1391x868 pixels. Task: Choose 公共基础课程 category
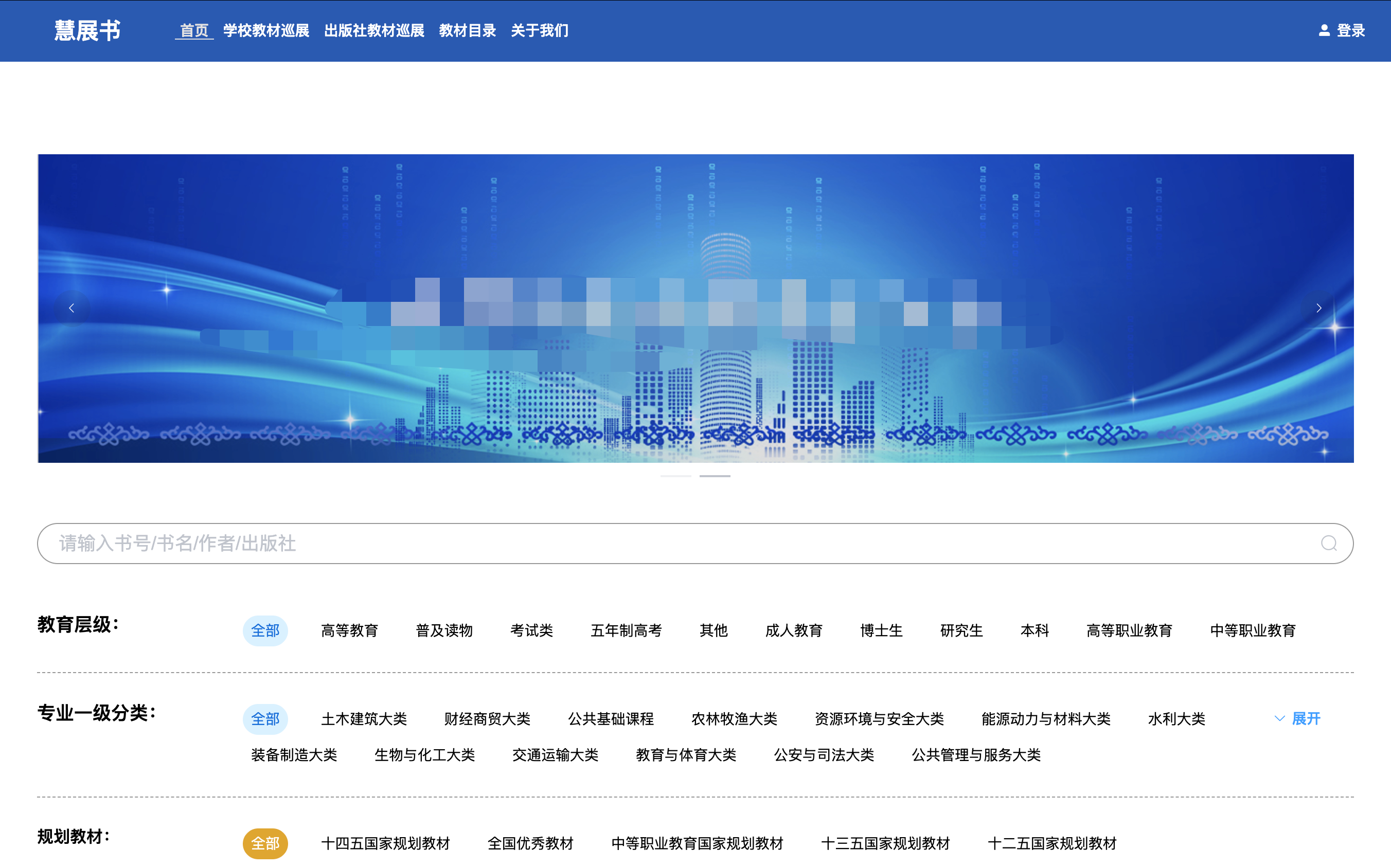coord(611,719)
